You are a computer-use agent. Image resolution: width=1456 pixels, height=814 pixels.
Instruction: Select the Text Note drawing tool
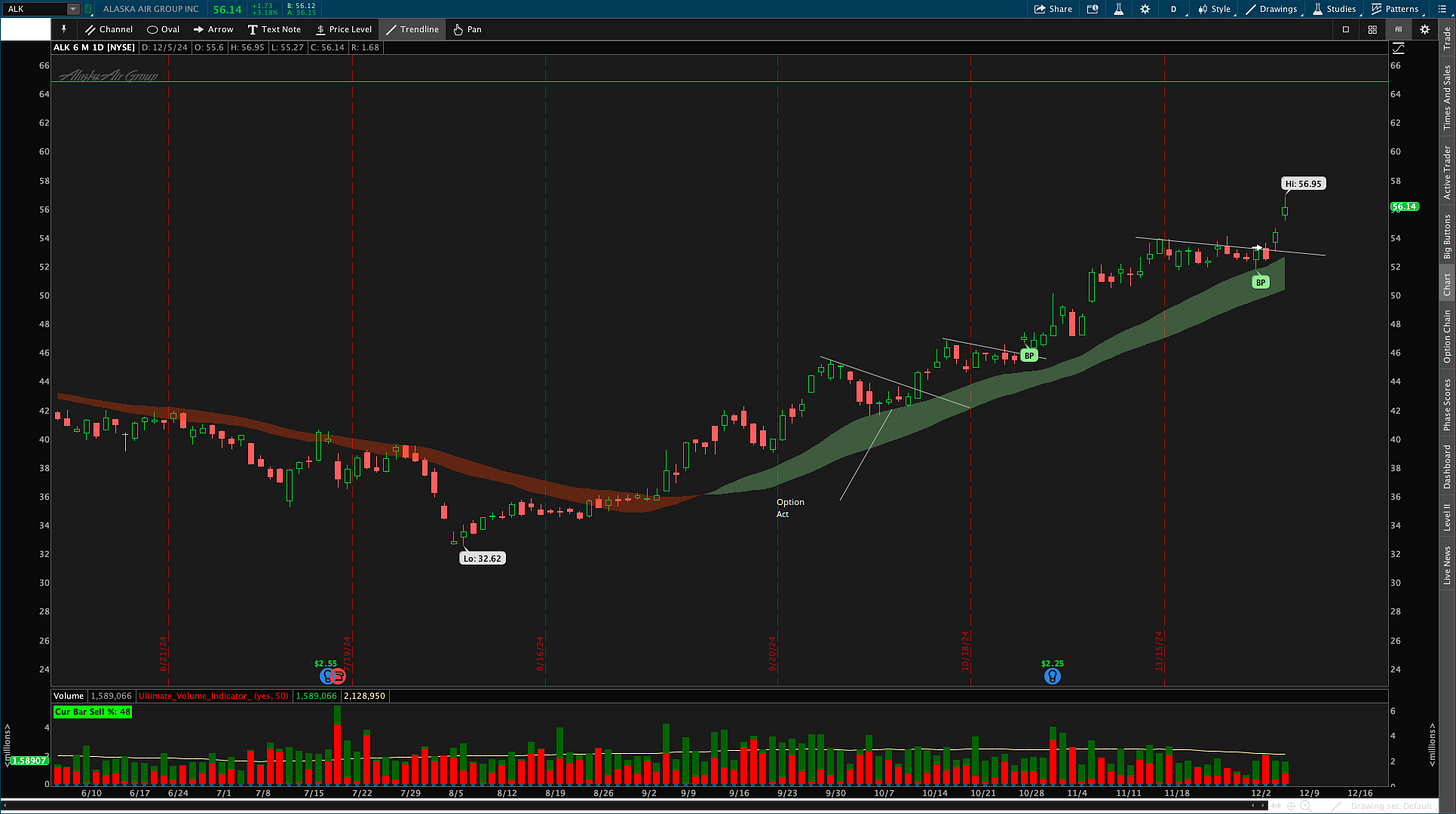pyautogui.click(x=274, y=29)
